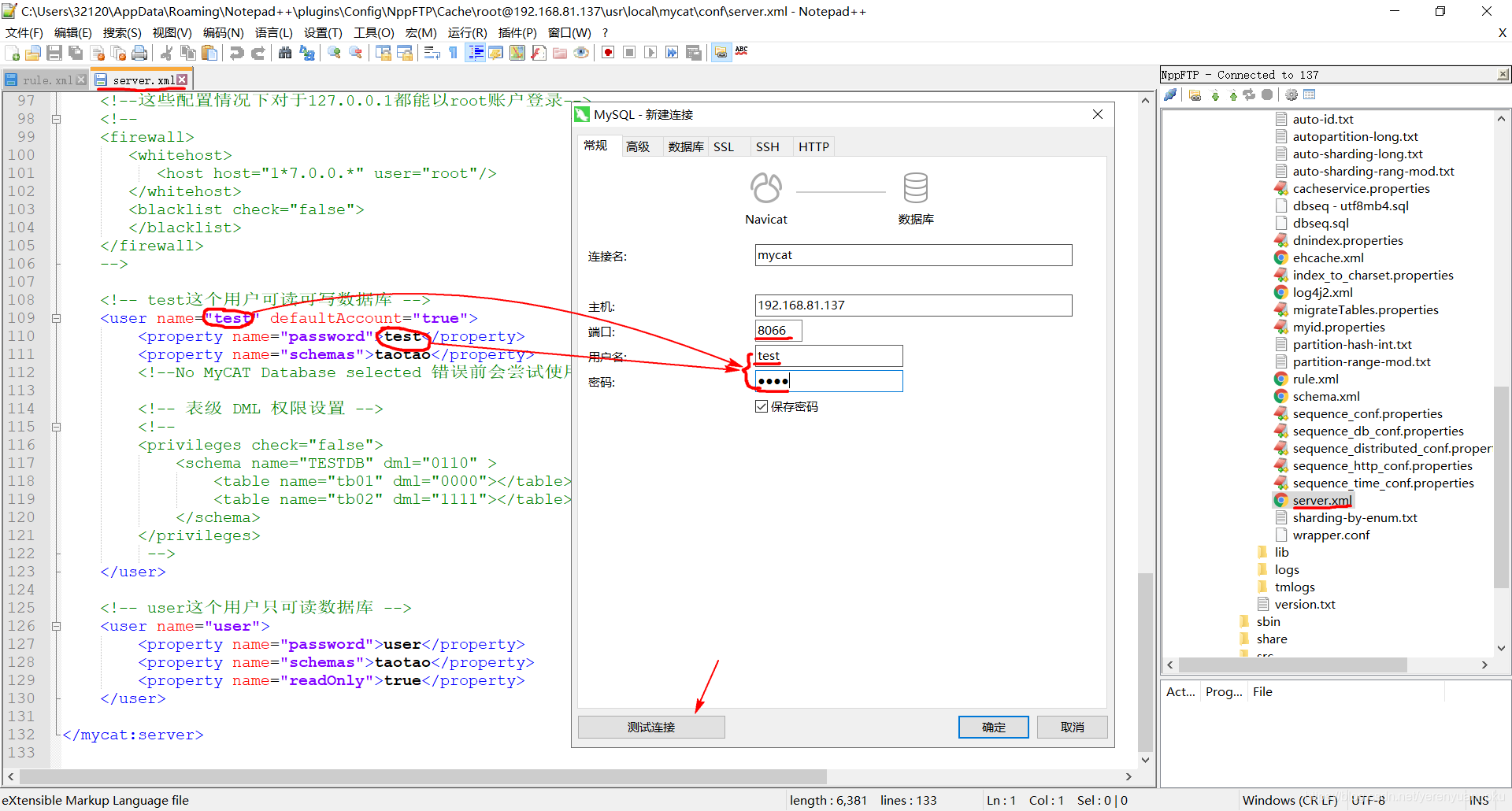This screenshot has width=1512, height=811.
Task: Click the Paste clipboard toolbar icon
Action: pyautogui.click(x=209, y=53)
